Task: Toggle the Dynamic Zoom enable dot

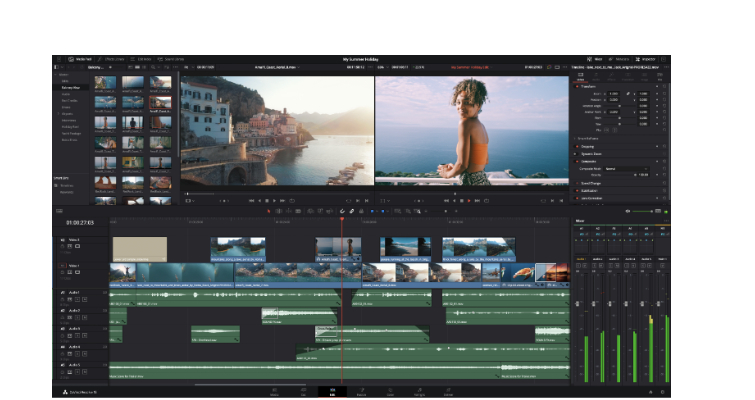Action: click(575, 154)
